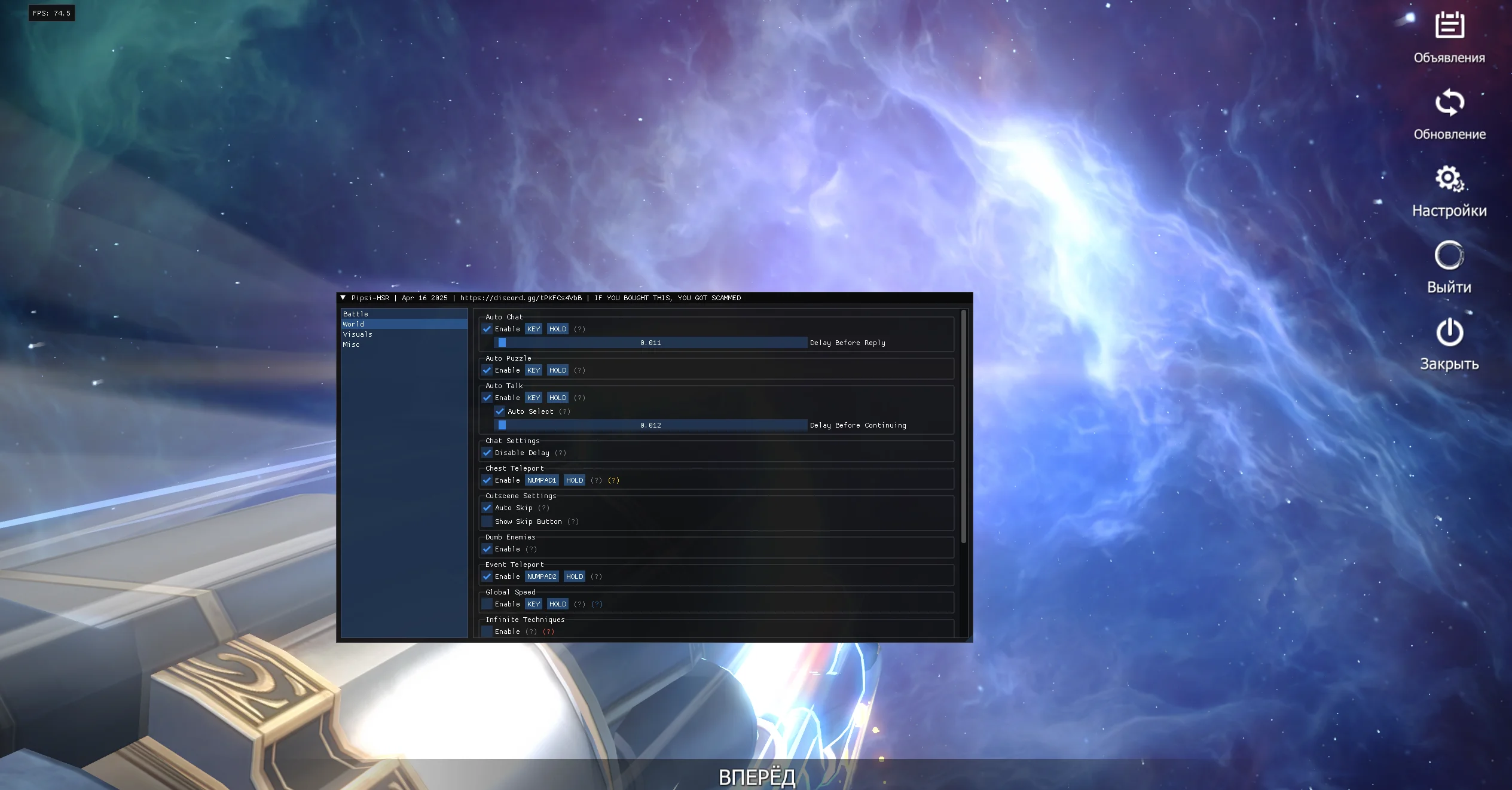1512x790 pixels.
Task: Click the Auto Chat help (?) icon
Action: click(579, 329)
